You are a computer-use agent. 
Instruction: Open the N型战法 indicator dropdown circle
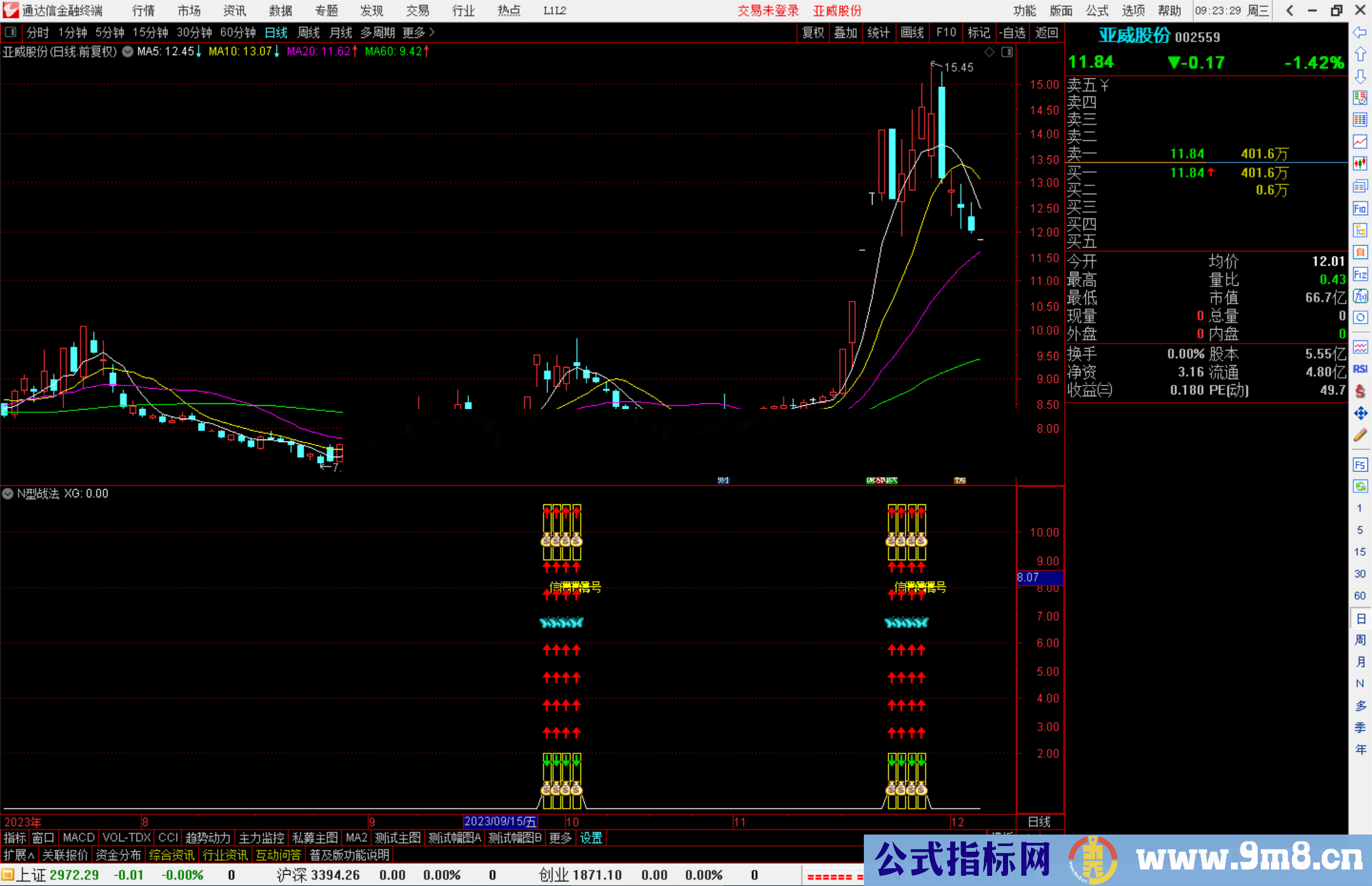(8, 493)
